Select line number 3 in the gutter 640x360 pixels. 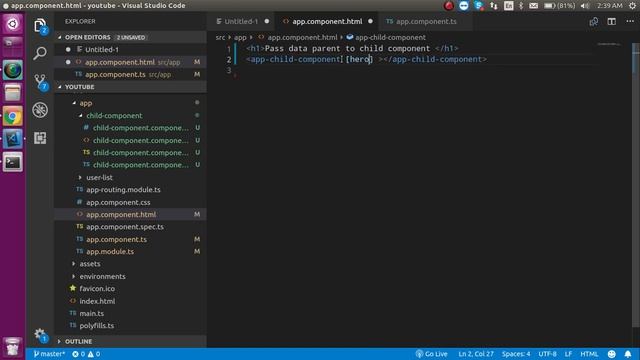[229, 70]
